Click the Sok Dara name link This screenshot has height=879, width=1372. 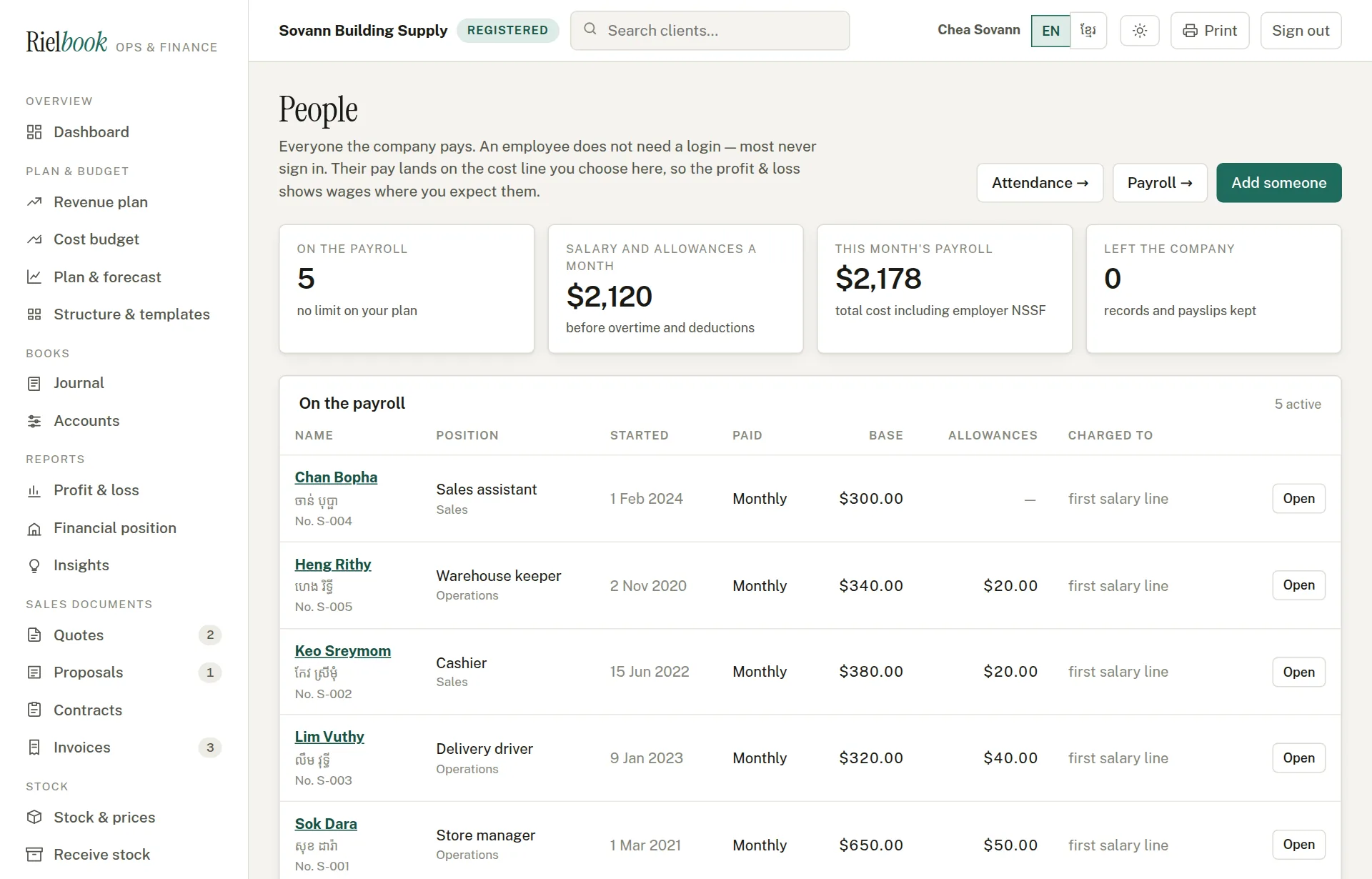(x=326, y=824)
